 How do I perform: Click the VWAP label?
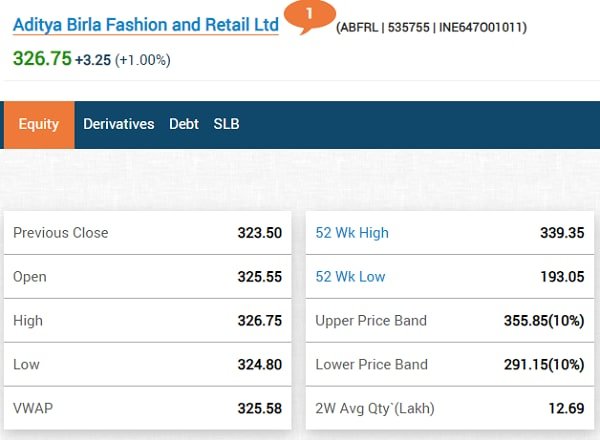click(x=33, y=408)
